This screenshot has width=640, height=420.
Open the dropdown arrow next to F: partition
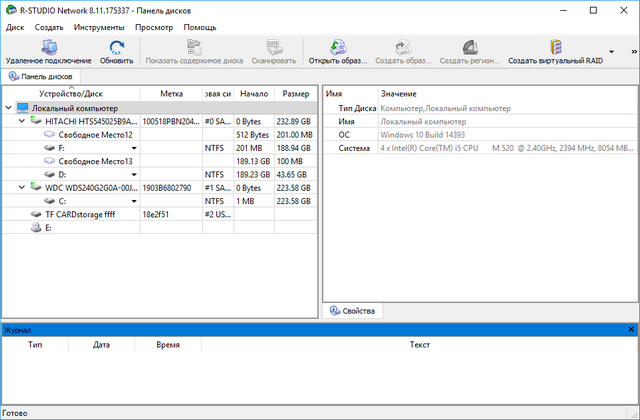[x=134, y=148]
